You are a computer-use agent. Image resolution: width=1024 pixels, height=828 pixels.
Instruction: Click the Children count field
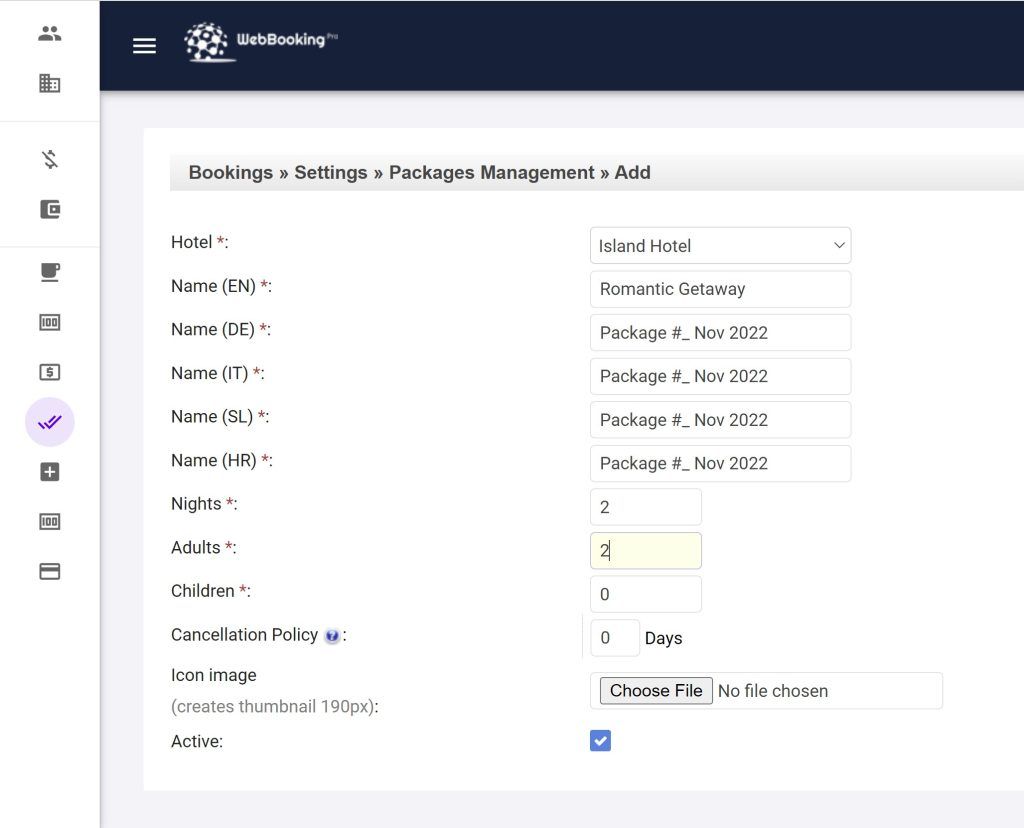645,594
